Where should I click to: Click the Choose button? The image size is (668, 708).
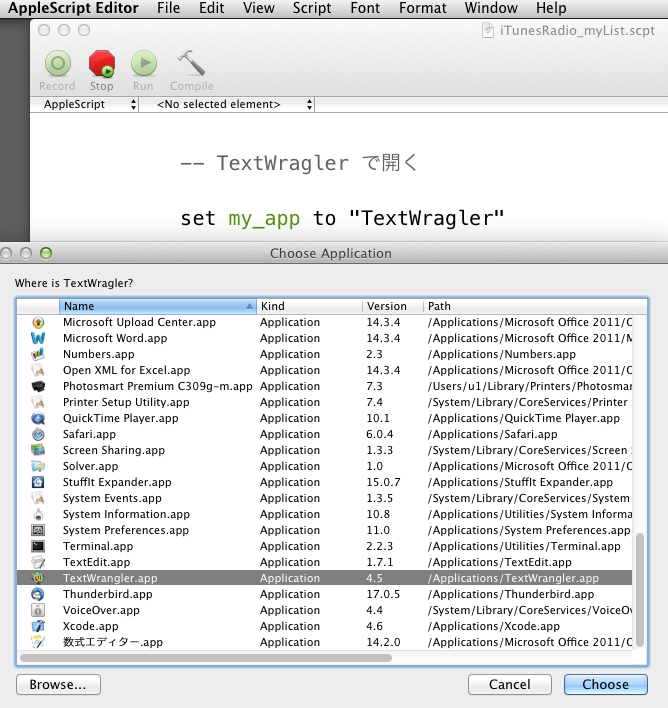[x=605, y=684]
